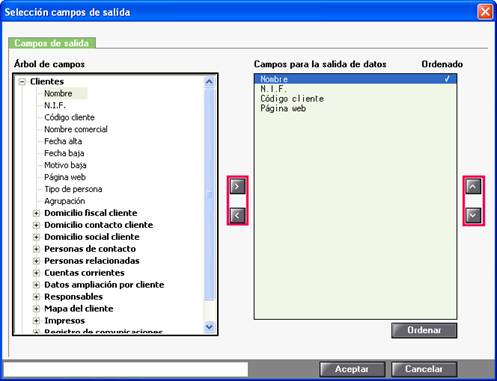Collapse the Clientes tree node
The image size is (497, 381).
[22, 82]
